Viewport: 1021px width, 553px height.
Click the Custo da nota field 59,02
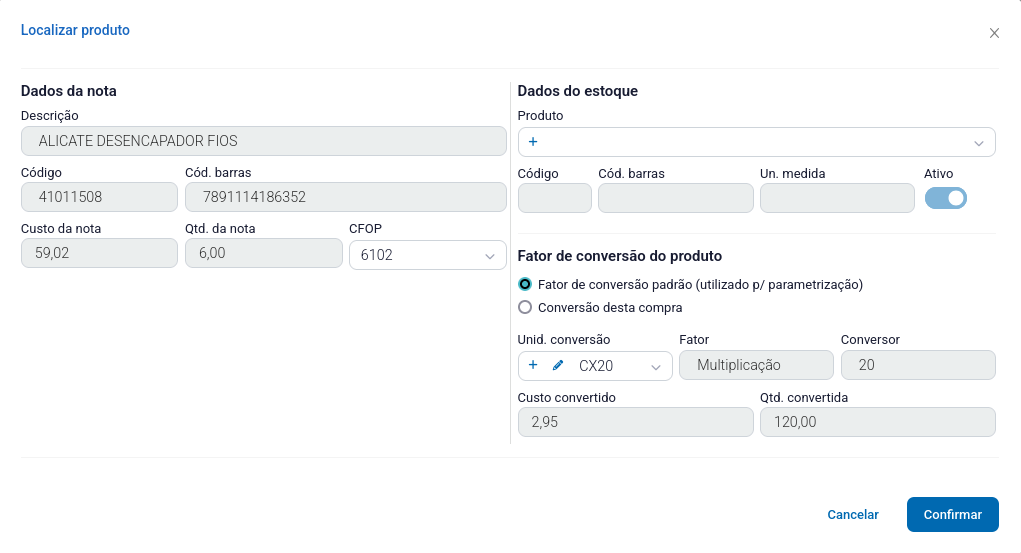pos(99,255)
